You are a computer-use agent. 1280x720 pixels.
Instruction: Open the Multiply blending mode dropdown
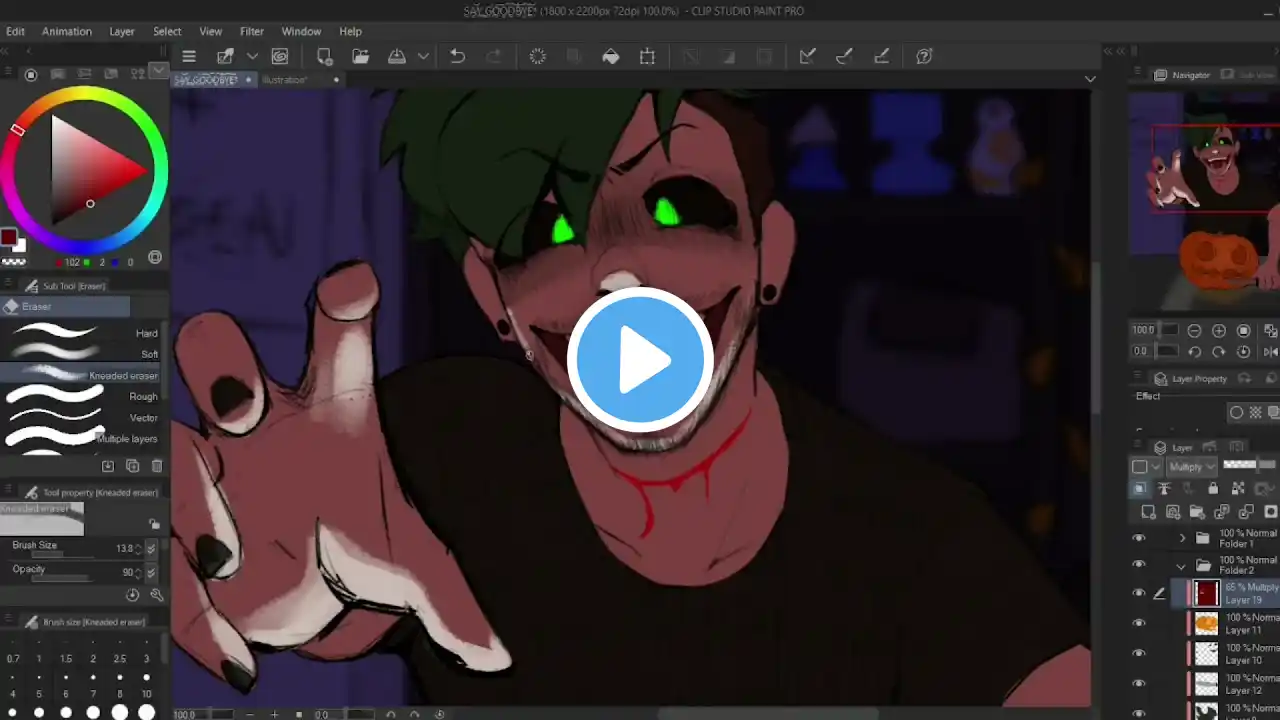[1193, 467]
